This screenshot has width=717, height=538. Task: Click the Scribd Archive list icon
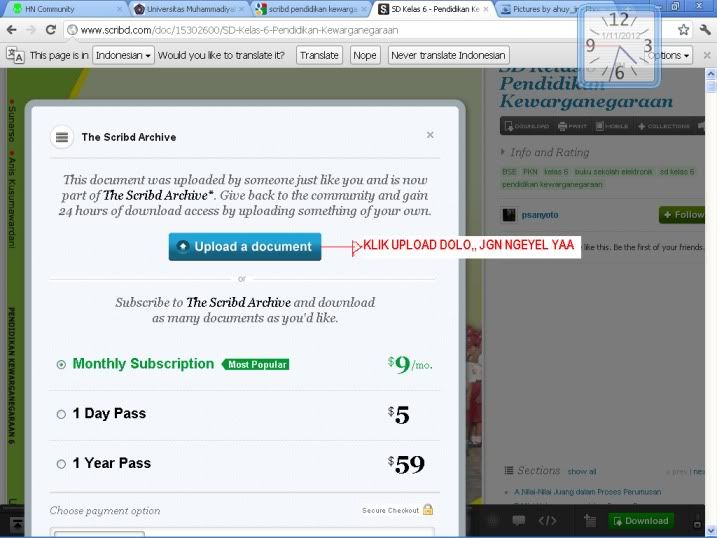pyautogui.click(x=62, y=137)
